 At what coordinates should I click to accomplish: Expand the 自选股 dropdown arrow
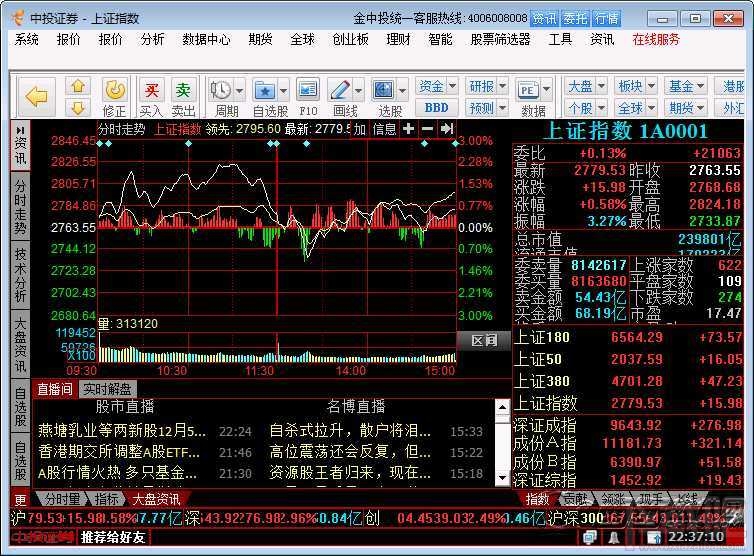coord(283,90)
